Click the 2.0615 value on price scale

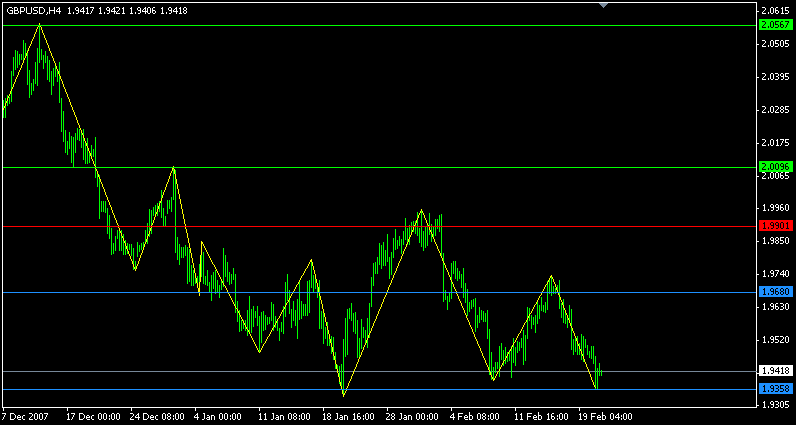(775, 11)
